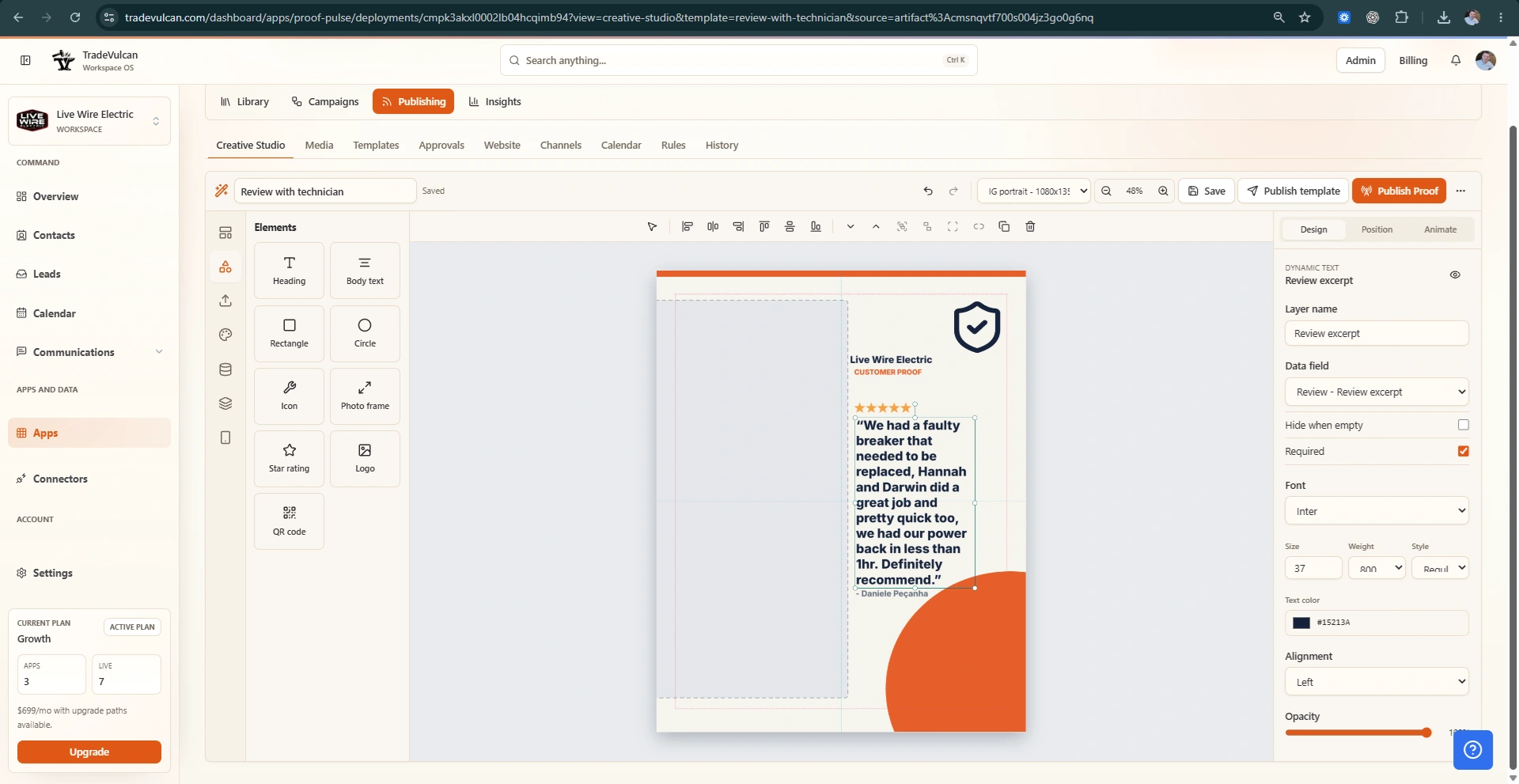Open the data fields database icon
The width and height of the screenshot is (1519, 784).
click(x=225, y=369)
